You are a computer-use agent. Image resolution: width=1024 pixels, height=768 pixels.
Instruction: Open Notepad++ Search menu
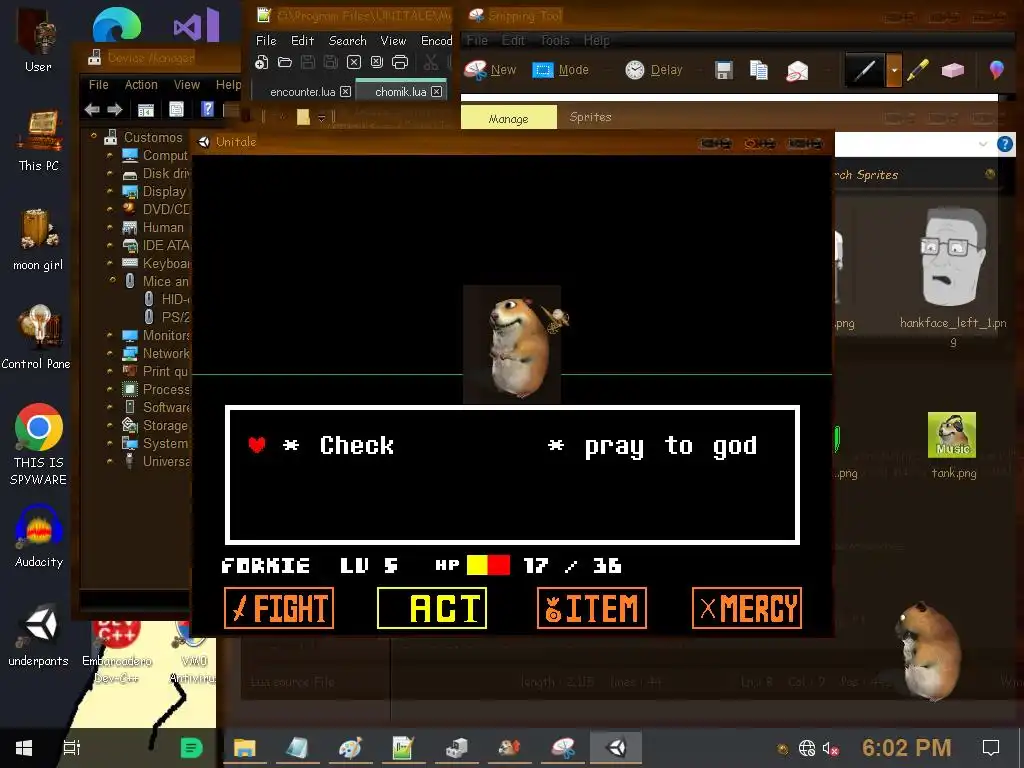coord(347,40)
